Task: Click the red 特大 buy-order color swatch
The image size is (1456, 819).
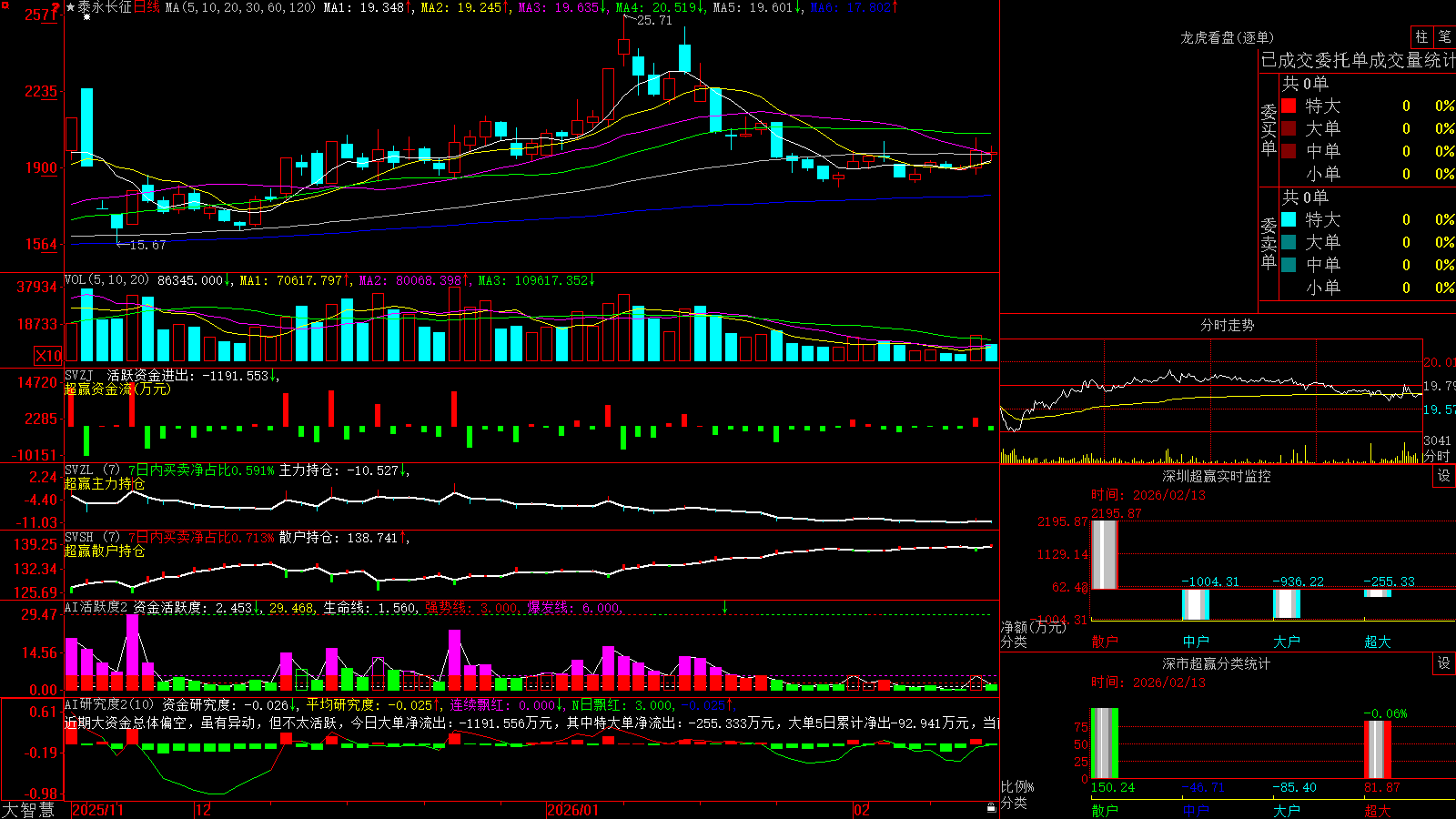Action: [x=1289, y=106]
